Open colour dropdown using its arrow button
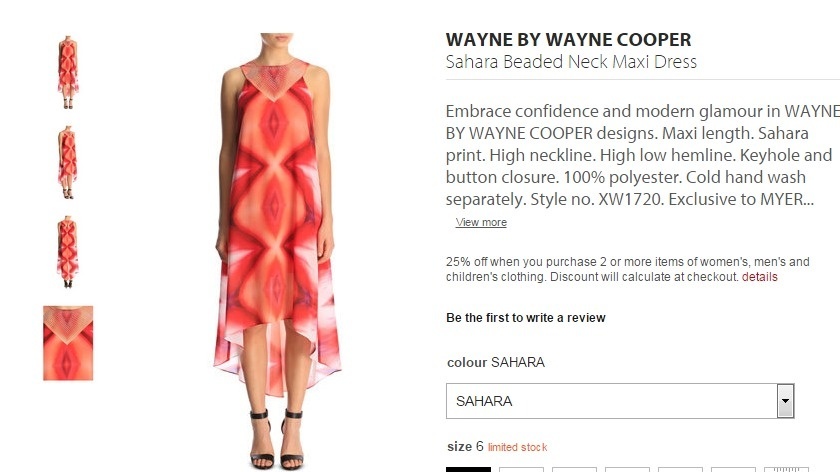 [785, 401]
